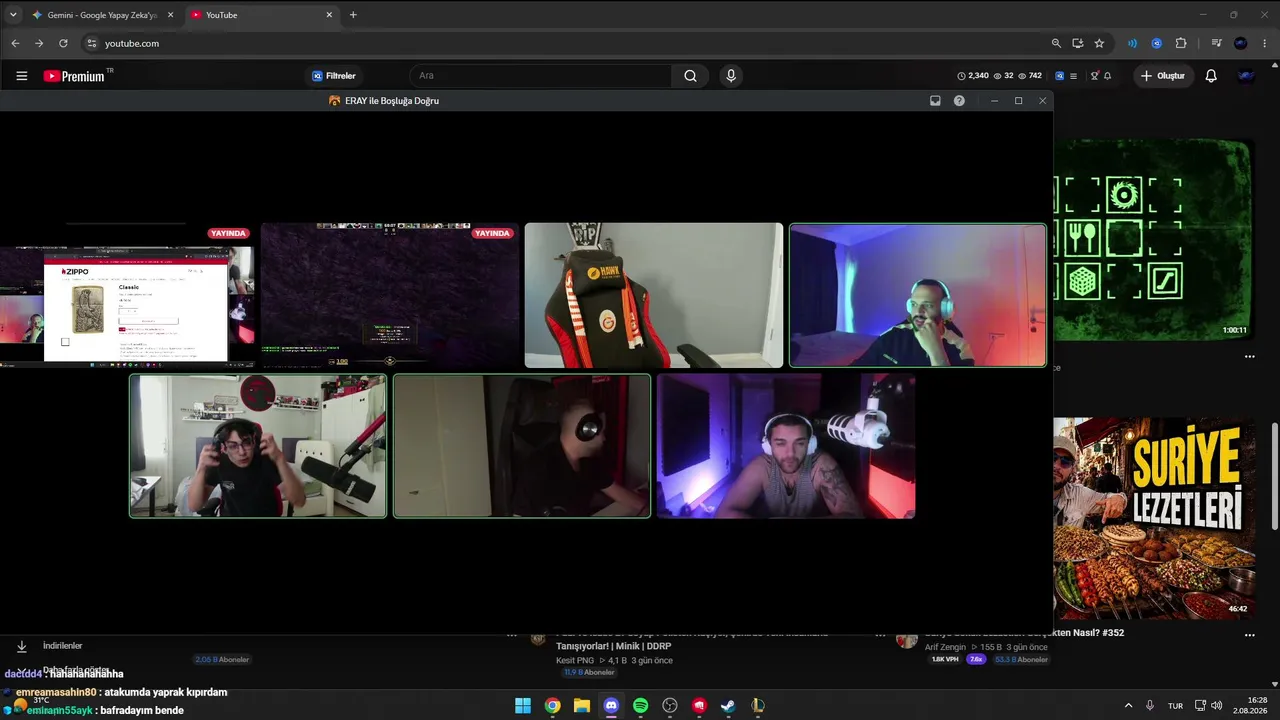Open the media control toolbar icon
Screen dimensions: 1280x720
[1216, 43]
